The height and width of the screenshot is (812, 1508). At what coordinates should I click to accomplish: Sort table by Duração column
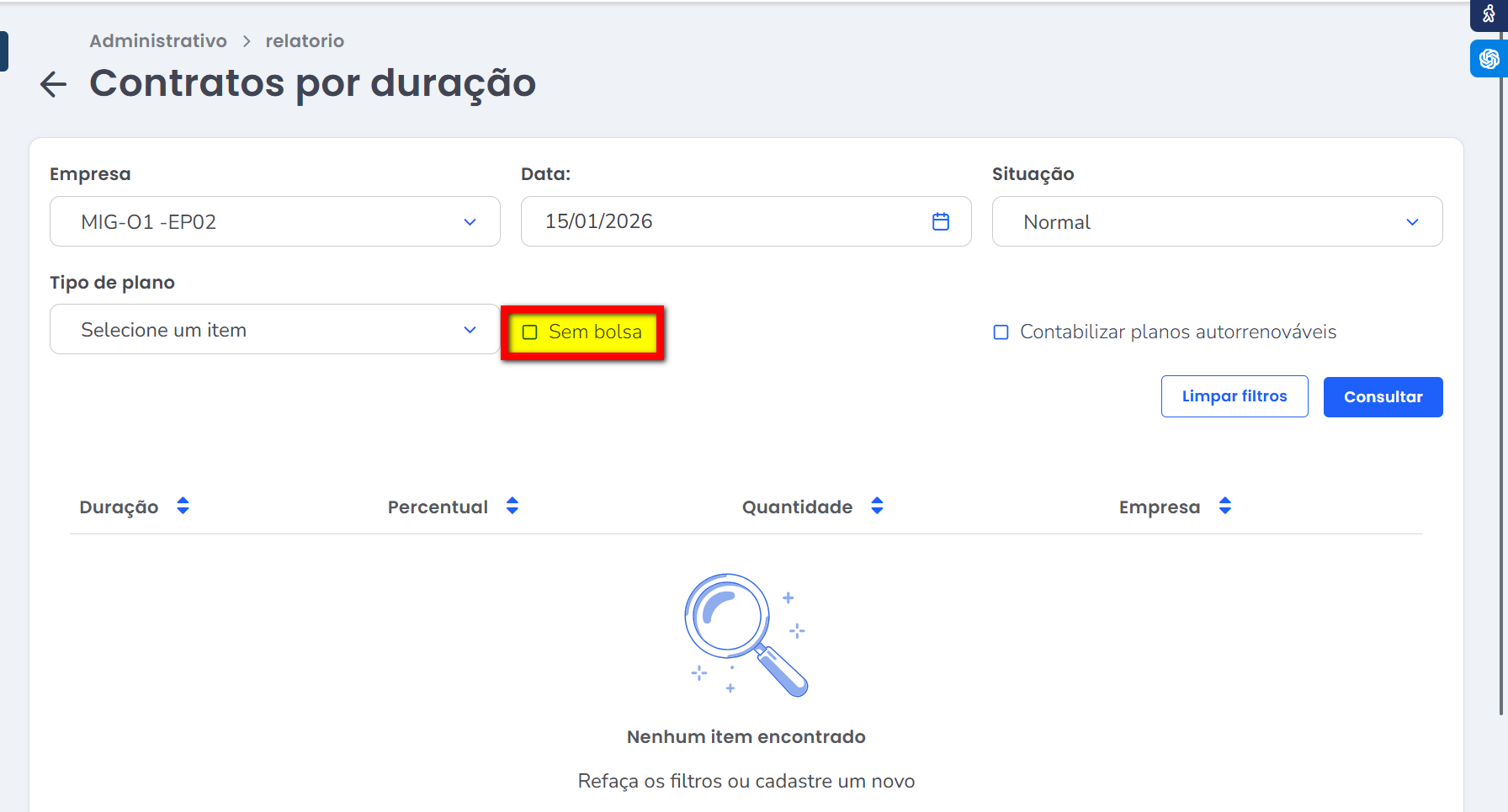(183, 507)
